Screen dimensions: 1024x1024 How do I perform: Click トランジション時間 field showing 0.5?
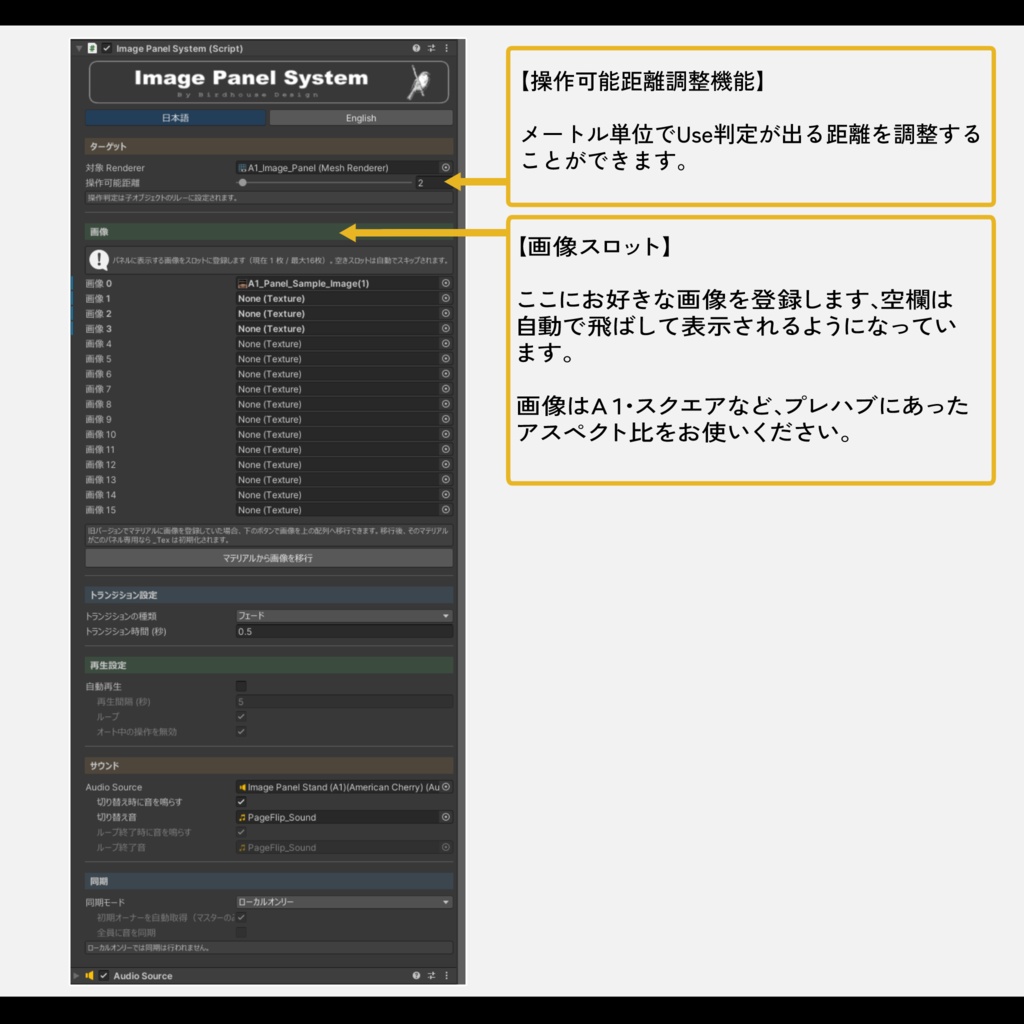coord(344,631)
